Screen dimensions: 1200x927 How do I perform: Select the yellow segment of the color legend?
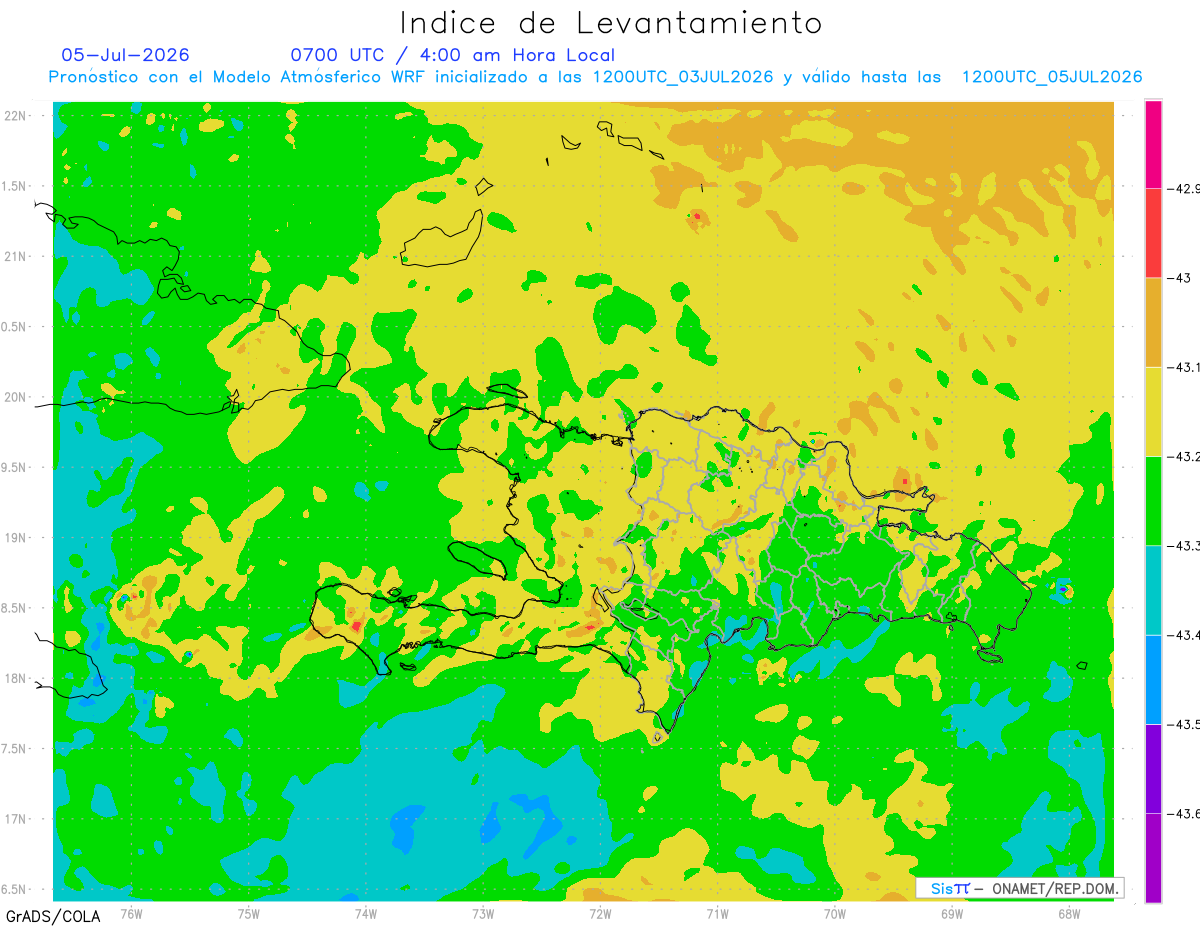1153,411
